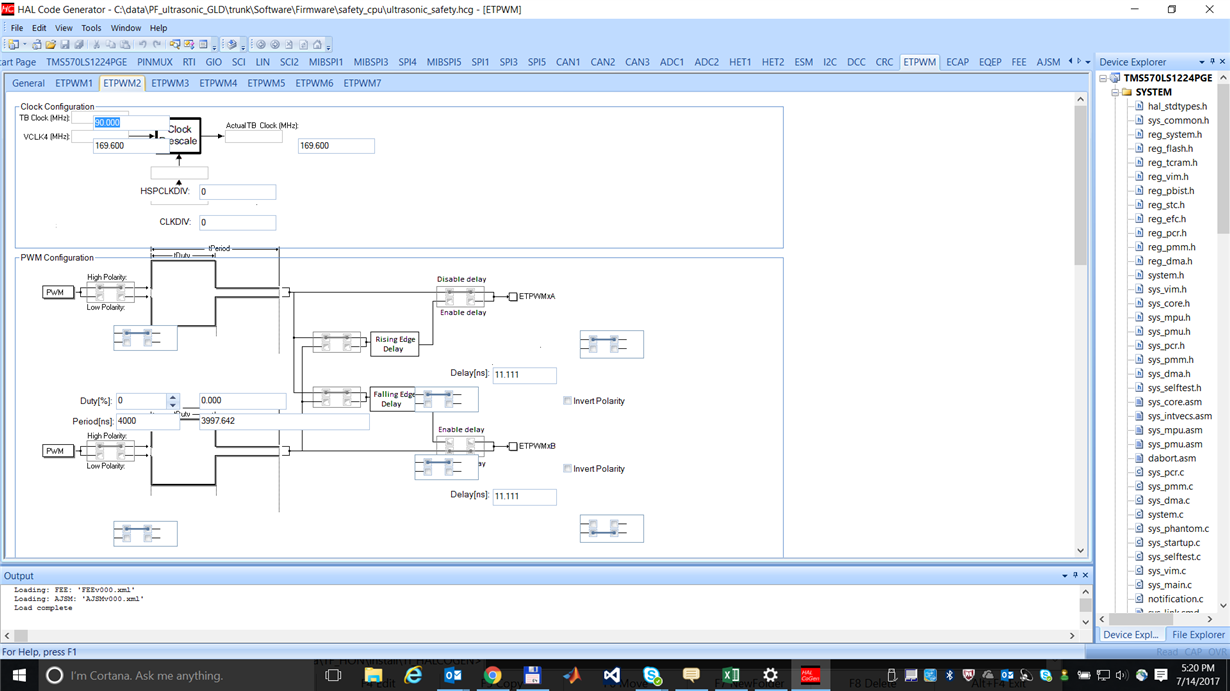1230x691 pixels.
Task: Open the module tab list dropdown
Action: pyautogui.click(x=1088, y=62)
